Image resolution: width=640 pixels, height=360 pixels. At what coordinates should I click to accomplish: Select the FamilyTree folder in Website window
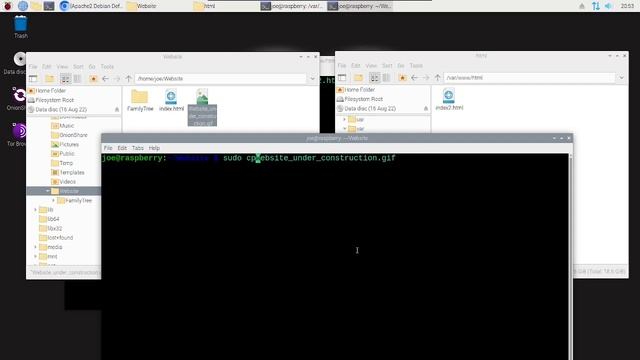click(x=140, y=100)
